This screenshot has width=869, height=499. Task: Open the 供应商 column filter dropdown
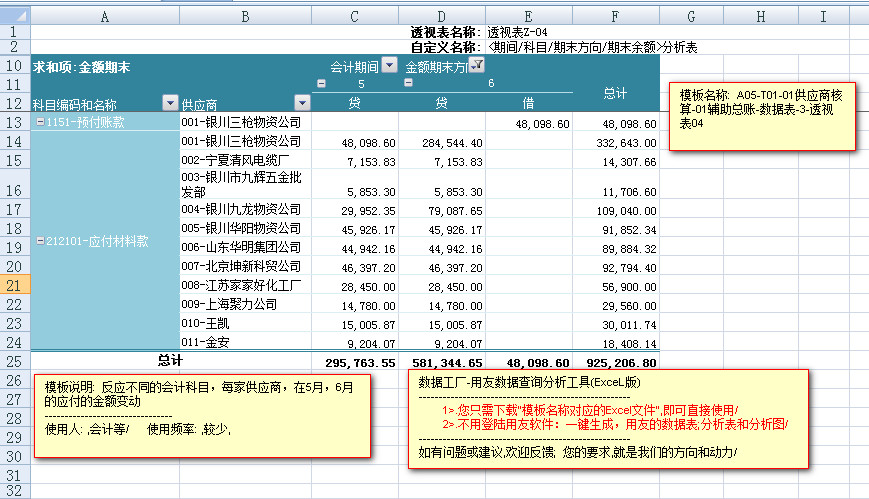pyautogui.click(x=302, y=103)
